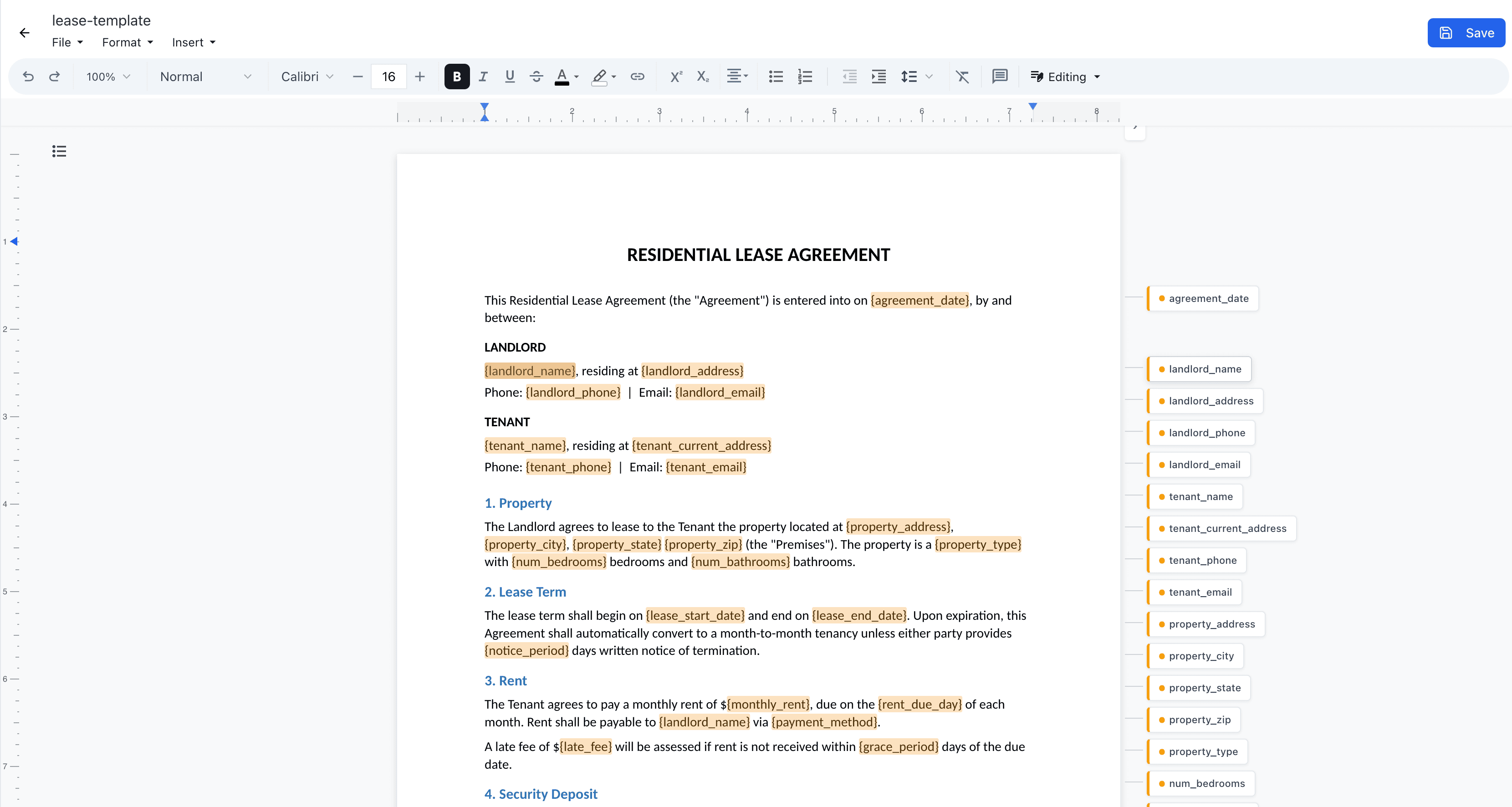Open the Format menu
The width and height of the screenshot is (1512, 807).
127,41
